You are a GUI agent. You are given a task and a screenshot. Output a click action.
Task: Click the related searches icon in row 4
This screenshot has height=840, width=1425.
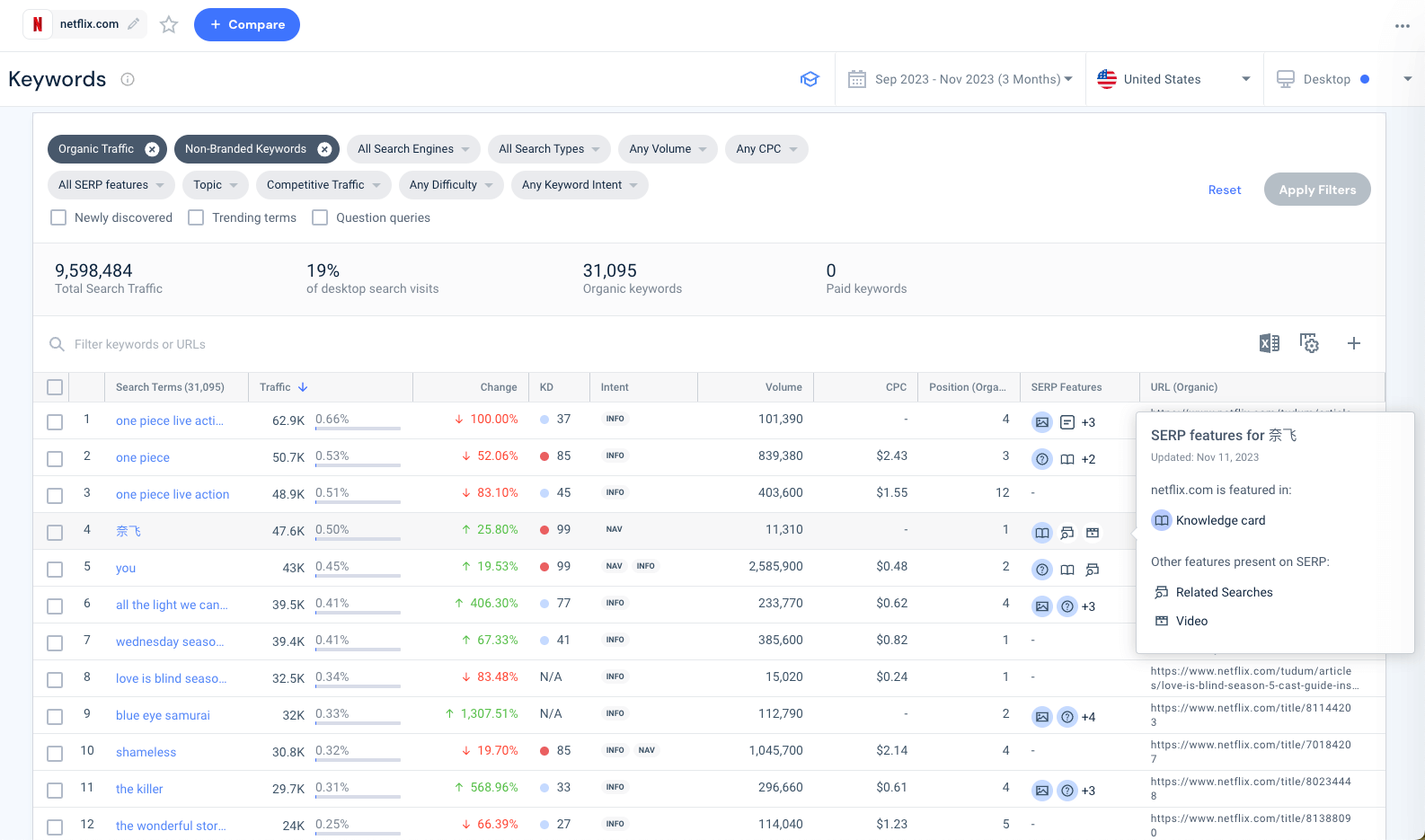coord(1067,533)
